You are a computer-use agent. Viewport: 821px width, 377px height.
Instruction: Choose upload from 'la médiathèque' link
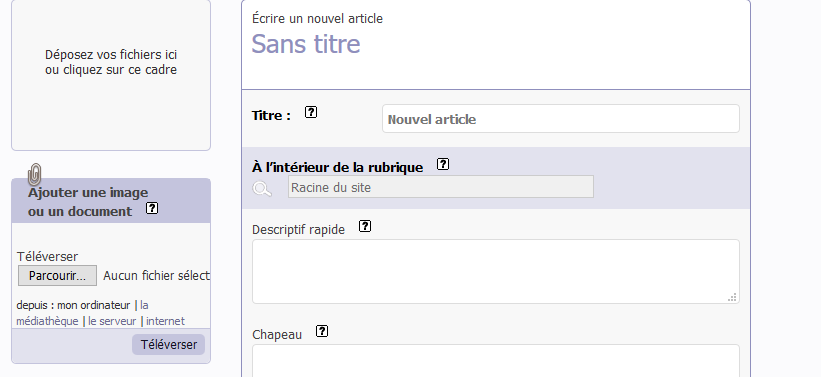tap(82, 313)
